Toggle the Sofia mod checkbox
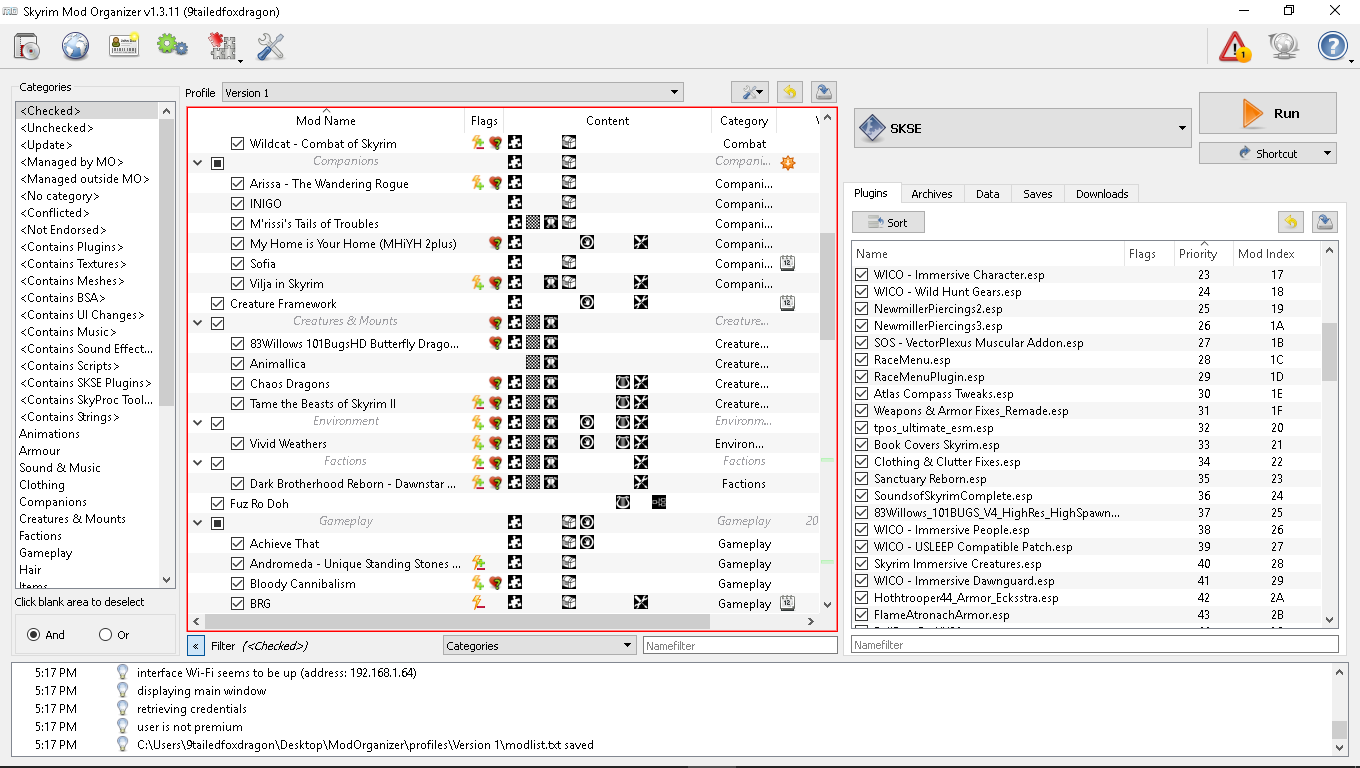The width and height of the screenshot is (1360, 768). coord(237,263)
